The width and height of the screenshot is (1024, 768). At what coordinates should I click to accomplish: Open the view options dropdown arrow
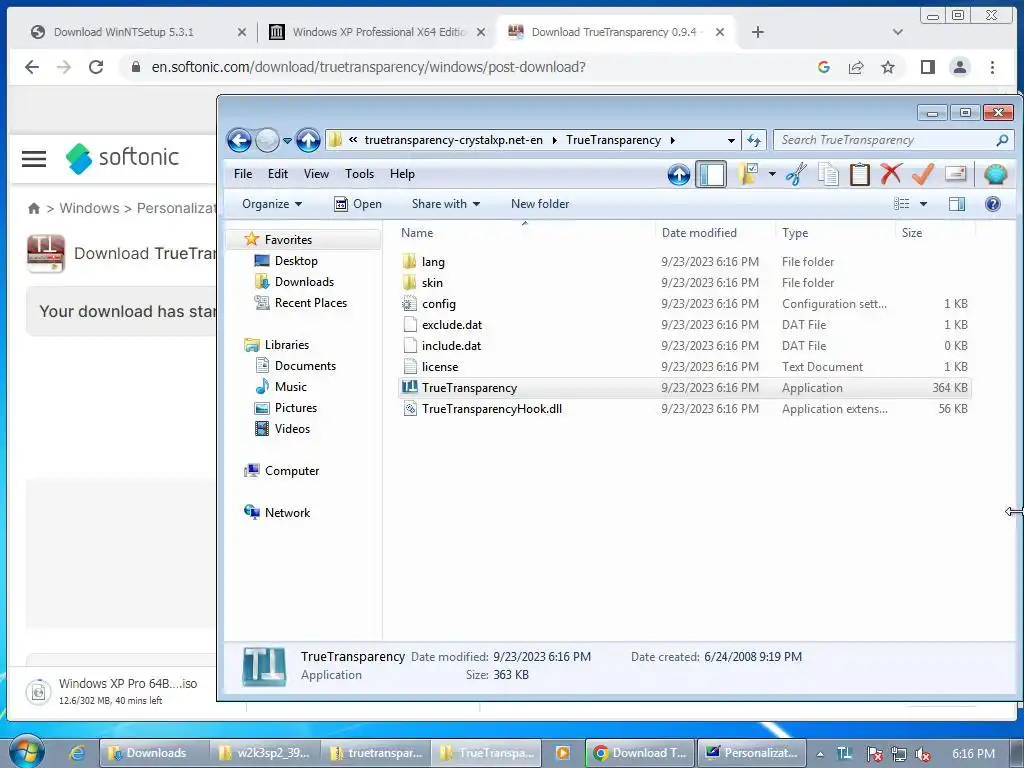pyautogui.click(x=923, y=204)
